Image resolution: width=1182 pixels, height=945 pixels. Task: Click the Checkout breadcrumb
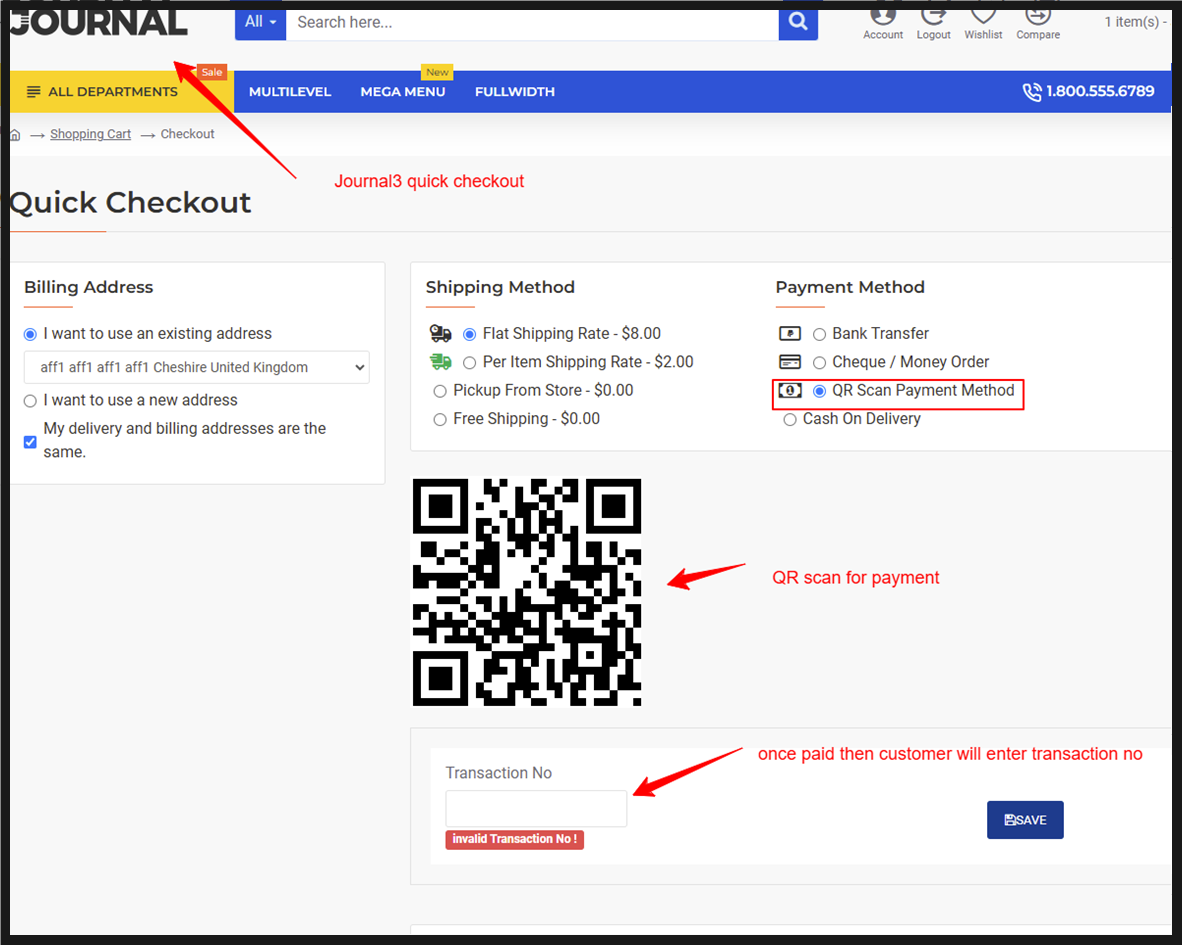[x=188, y=134]
